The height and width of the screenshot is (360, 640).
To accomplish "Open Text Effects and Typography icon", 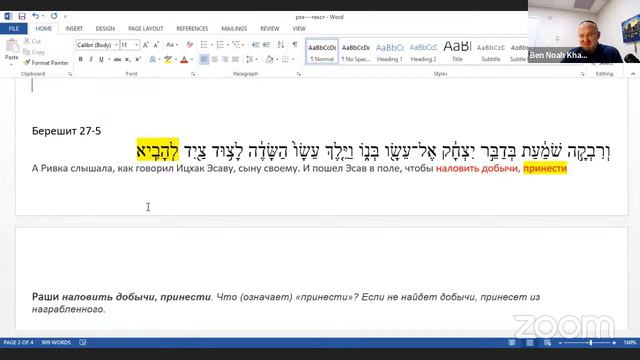I will point(152,60).
